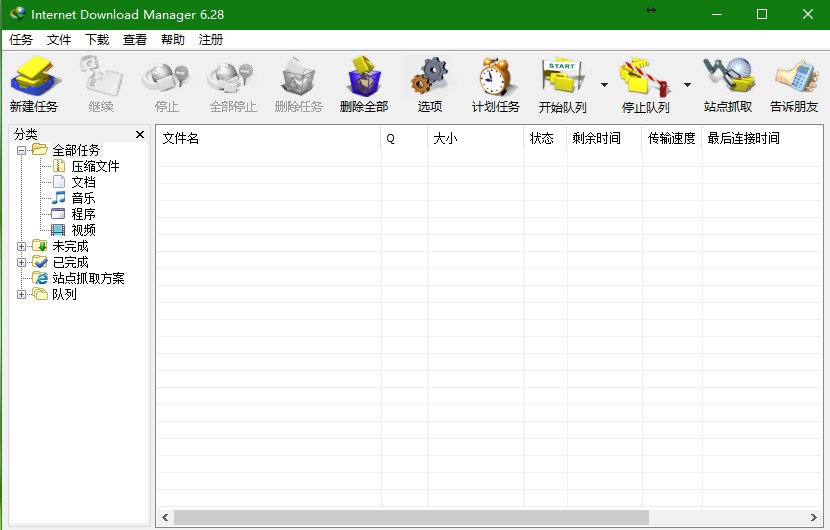830x530 pixels.
Task: Maximize the Internet Download Manager window
Action: pos(762,14)
